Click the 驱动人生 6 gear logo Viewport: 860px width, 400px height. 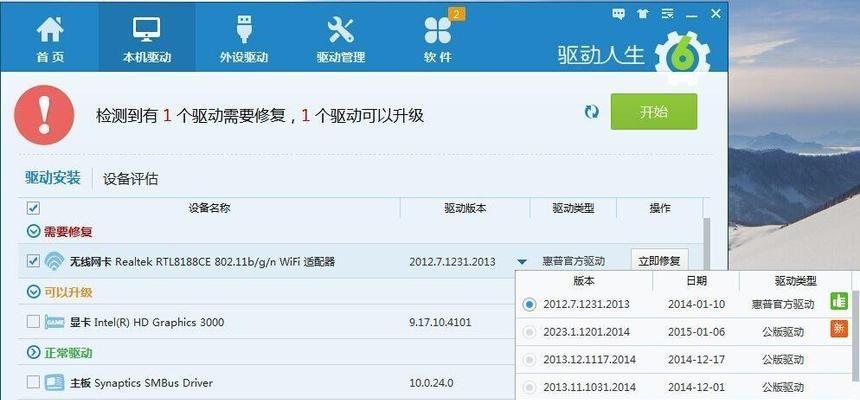(682, 58)
